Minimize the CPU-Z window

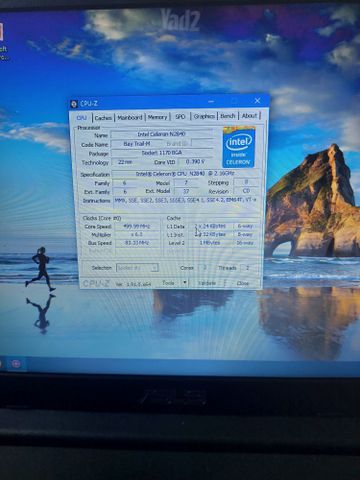[x=211, y=101]
